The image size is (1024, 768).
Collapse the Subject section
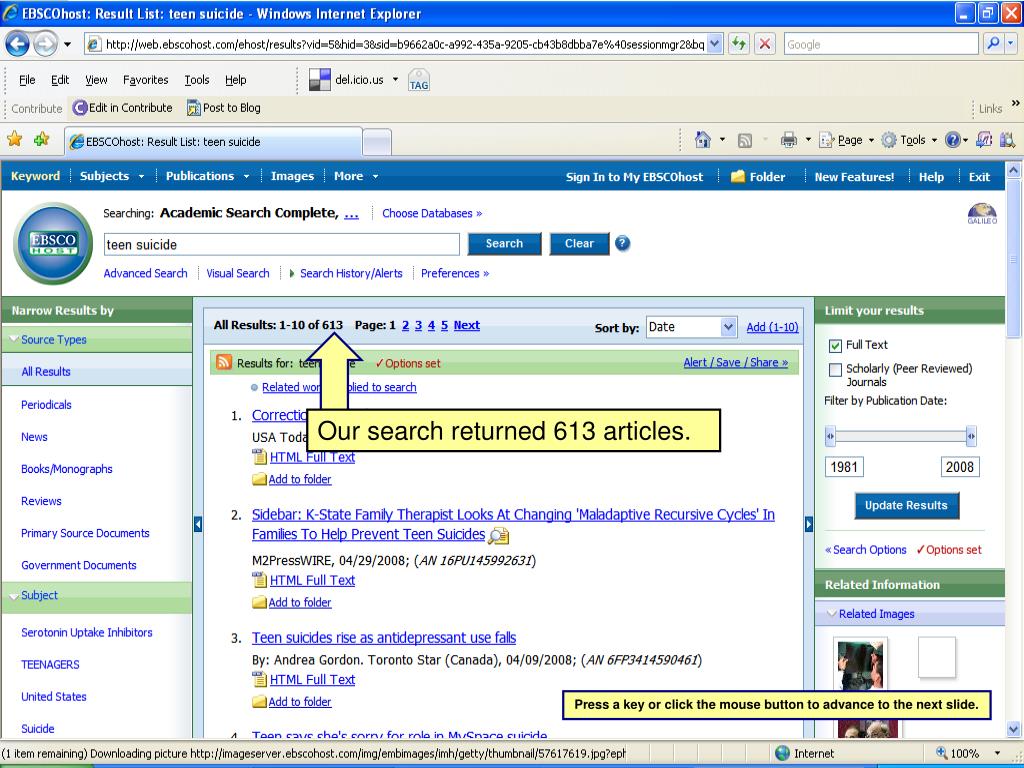click(13, 596)
